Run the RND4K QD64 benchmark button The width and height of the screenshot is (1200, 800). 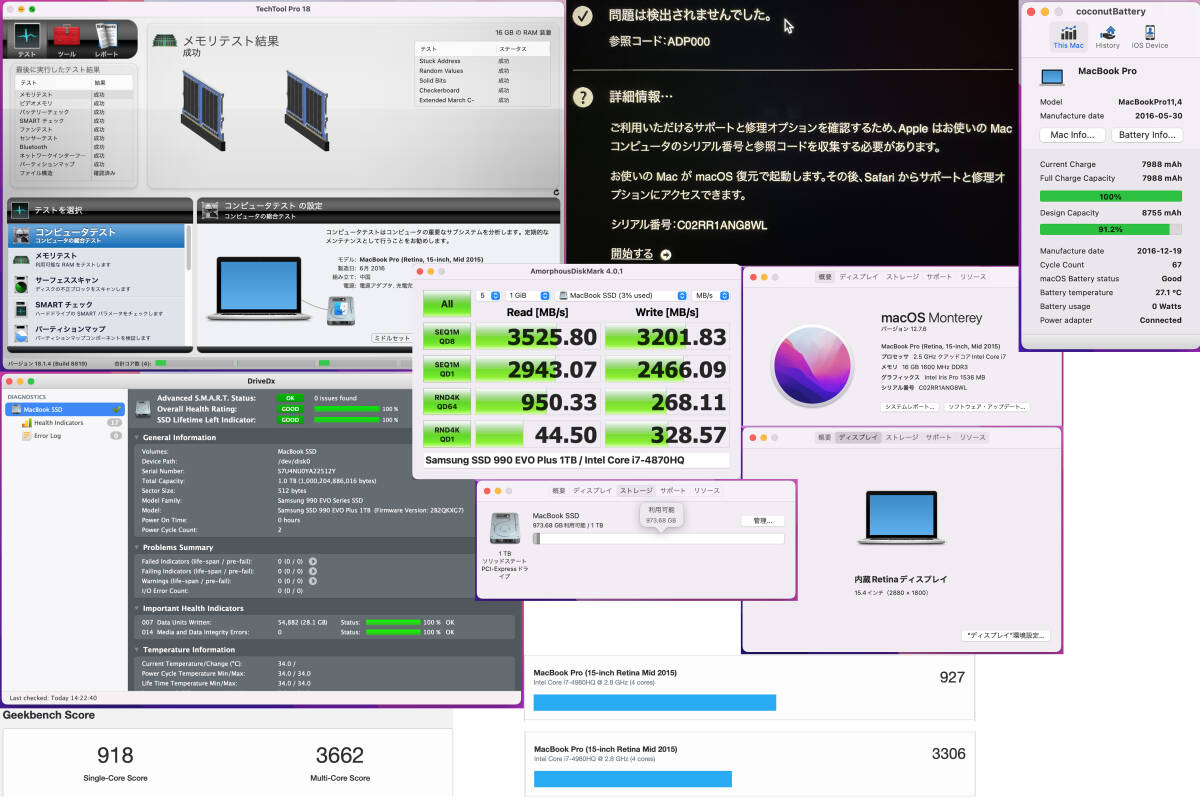[x=446, y=403]
